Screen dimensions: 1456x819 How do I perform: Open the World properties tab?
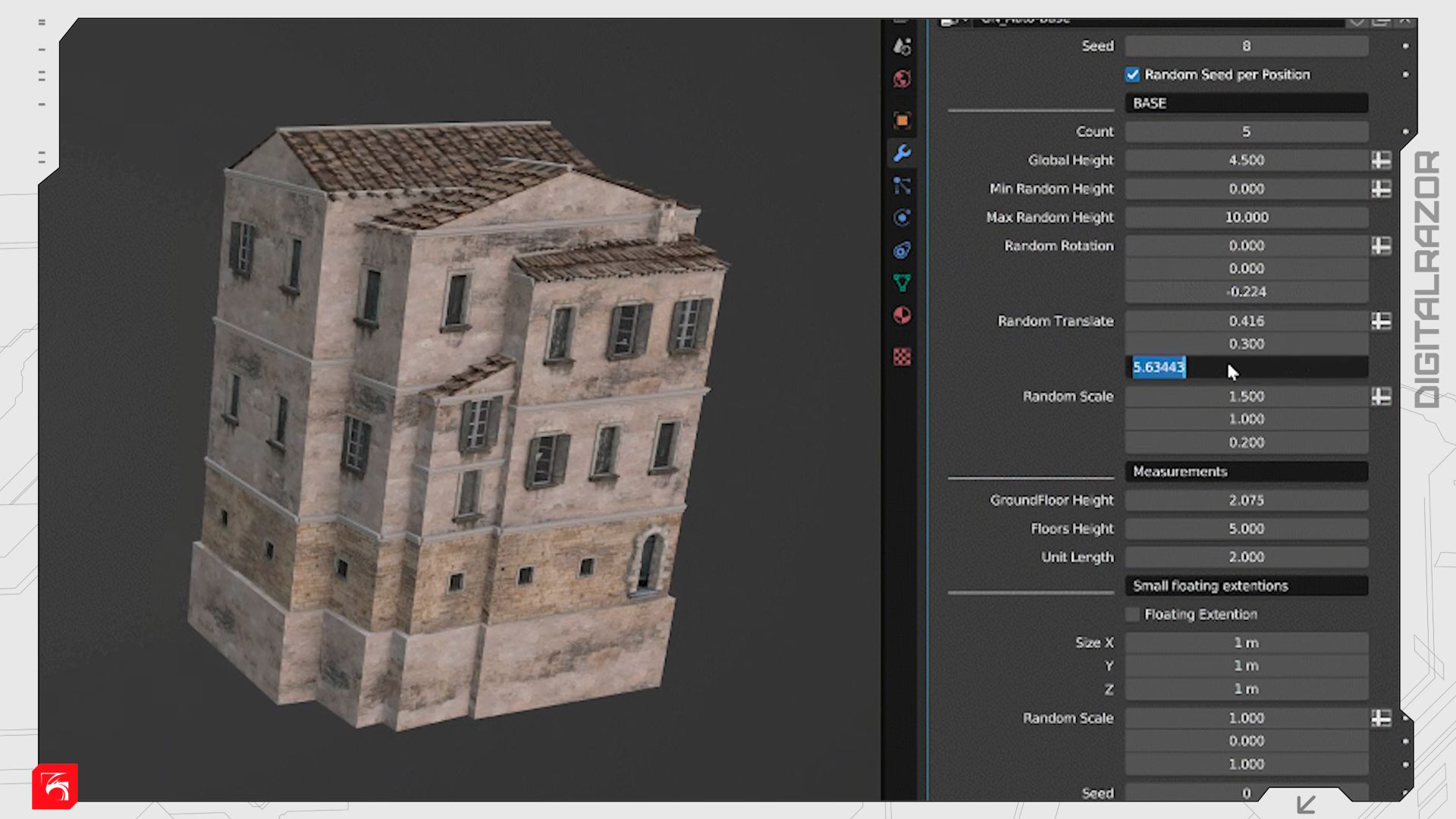pos(902,79)
